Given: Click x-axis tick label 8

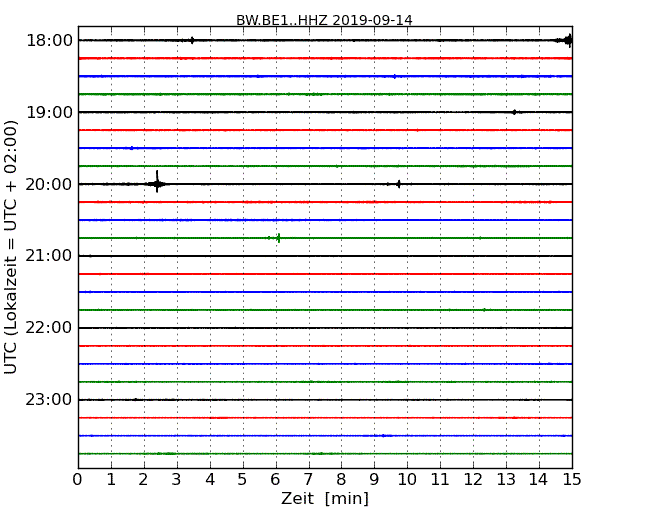Looking at the screenshot, I should (342, 480).
